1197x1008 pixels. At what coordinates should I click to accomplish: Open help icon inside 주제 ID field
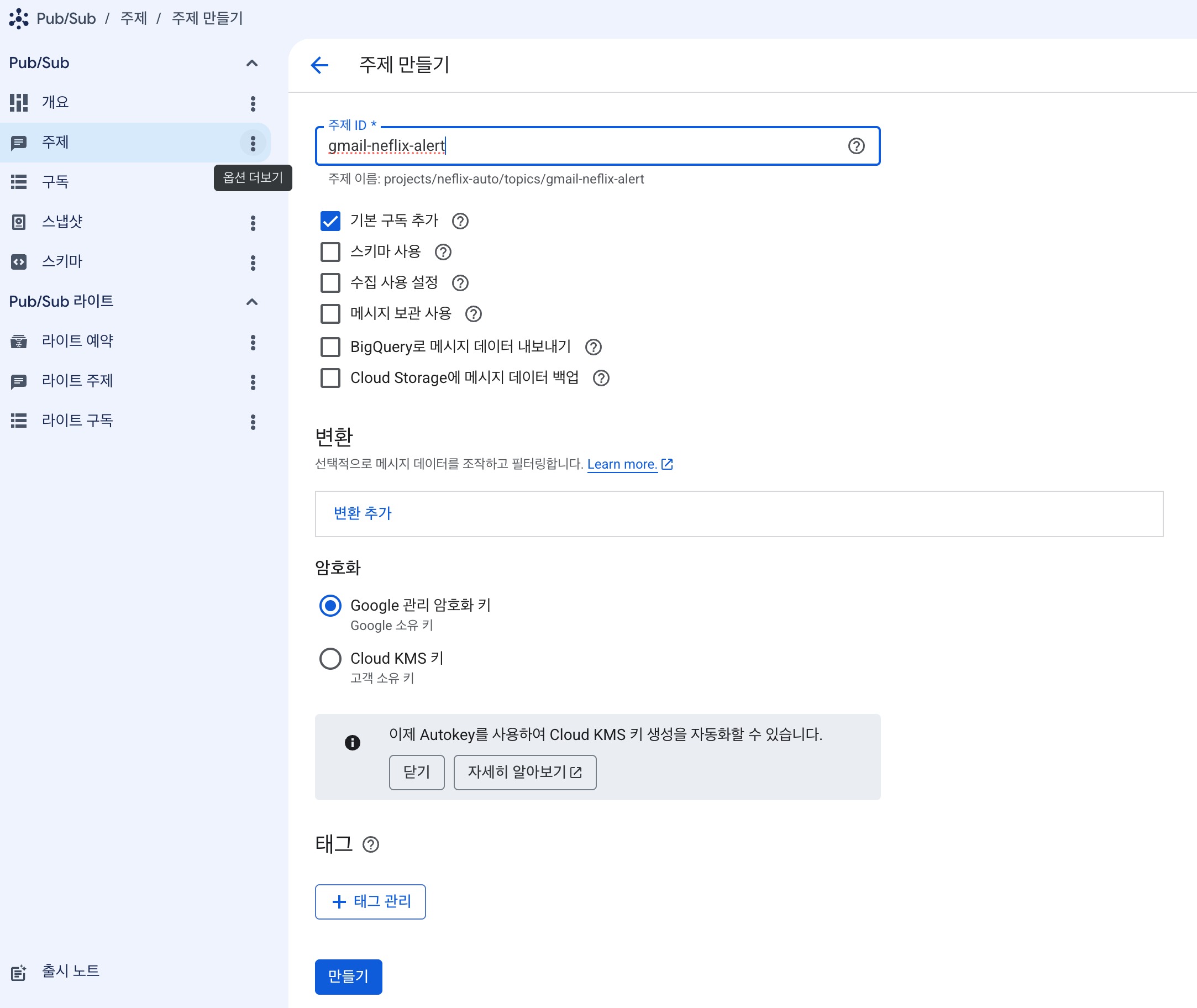pos(856,146)
